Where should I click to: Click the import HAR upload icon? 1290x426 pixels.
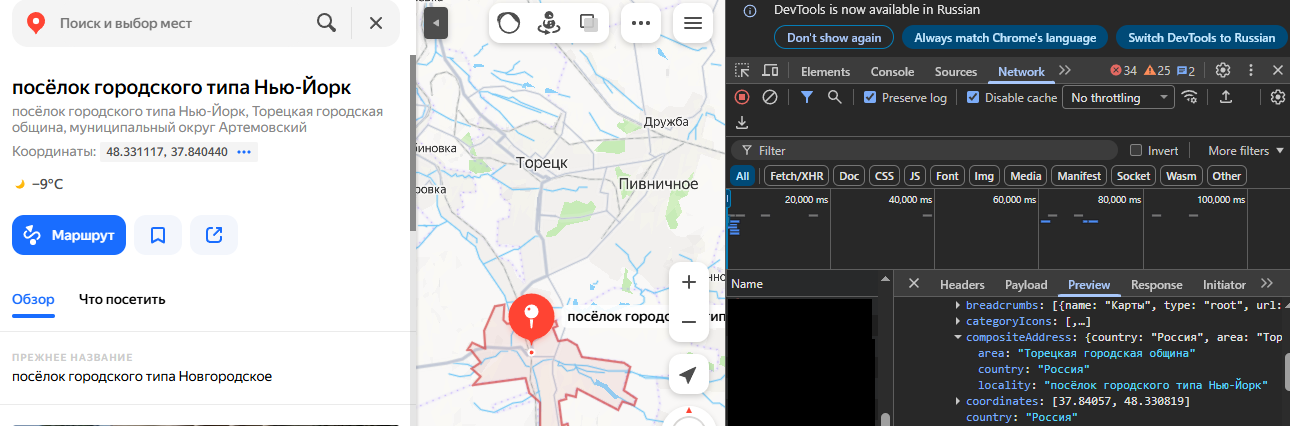click(1226, 97)
